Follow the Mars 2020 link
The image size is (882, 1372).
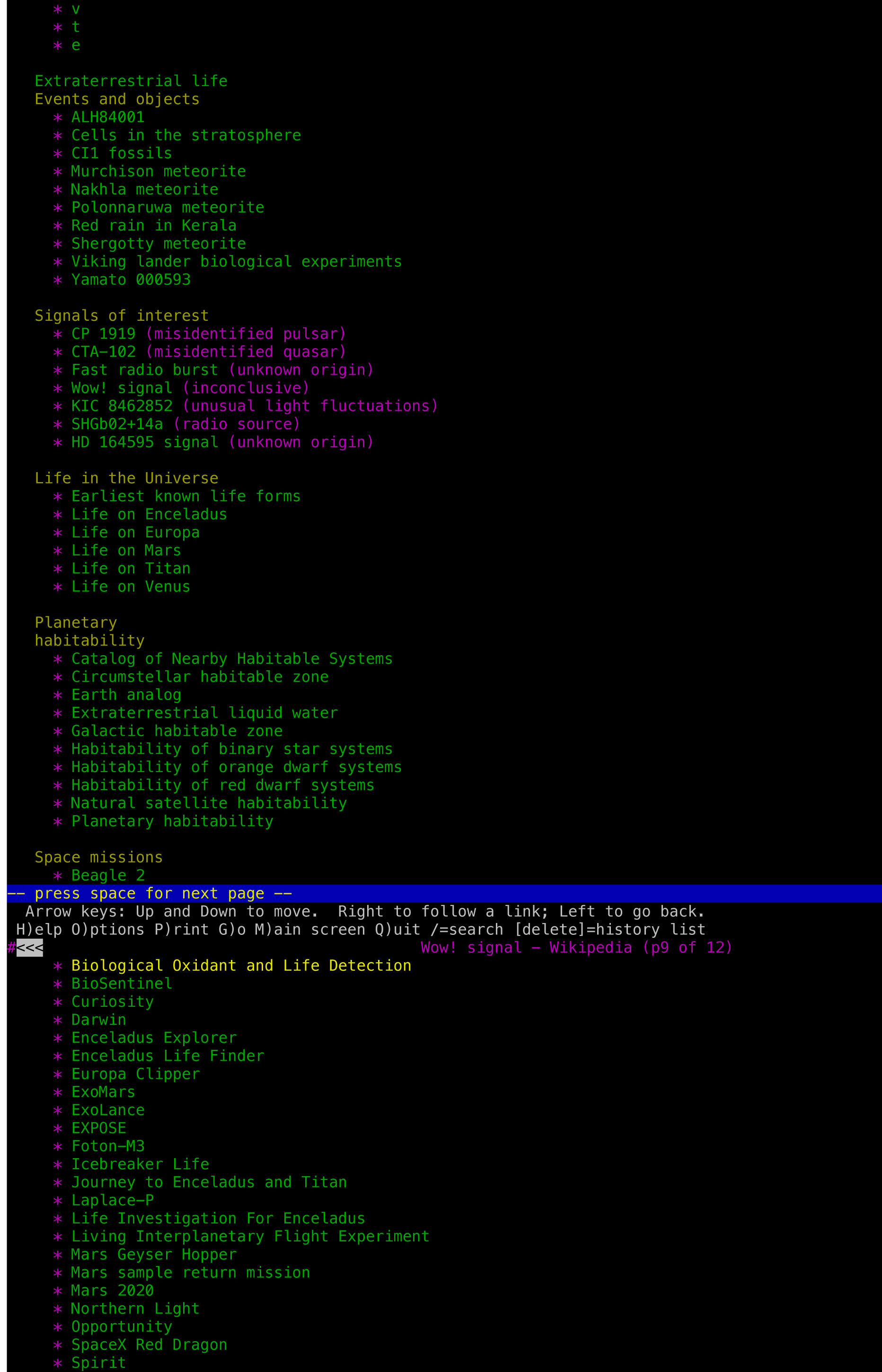(112, 1290)
